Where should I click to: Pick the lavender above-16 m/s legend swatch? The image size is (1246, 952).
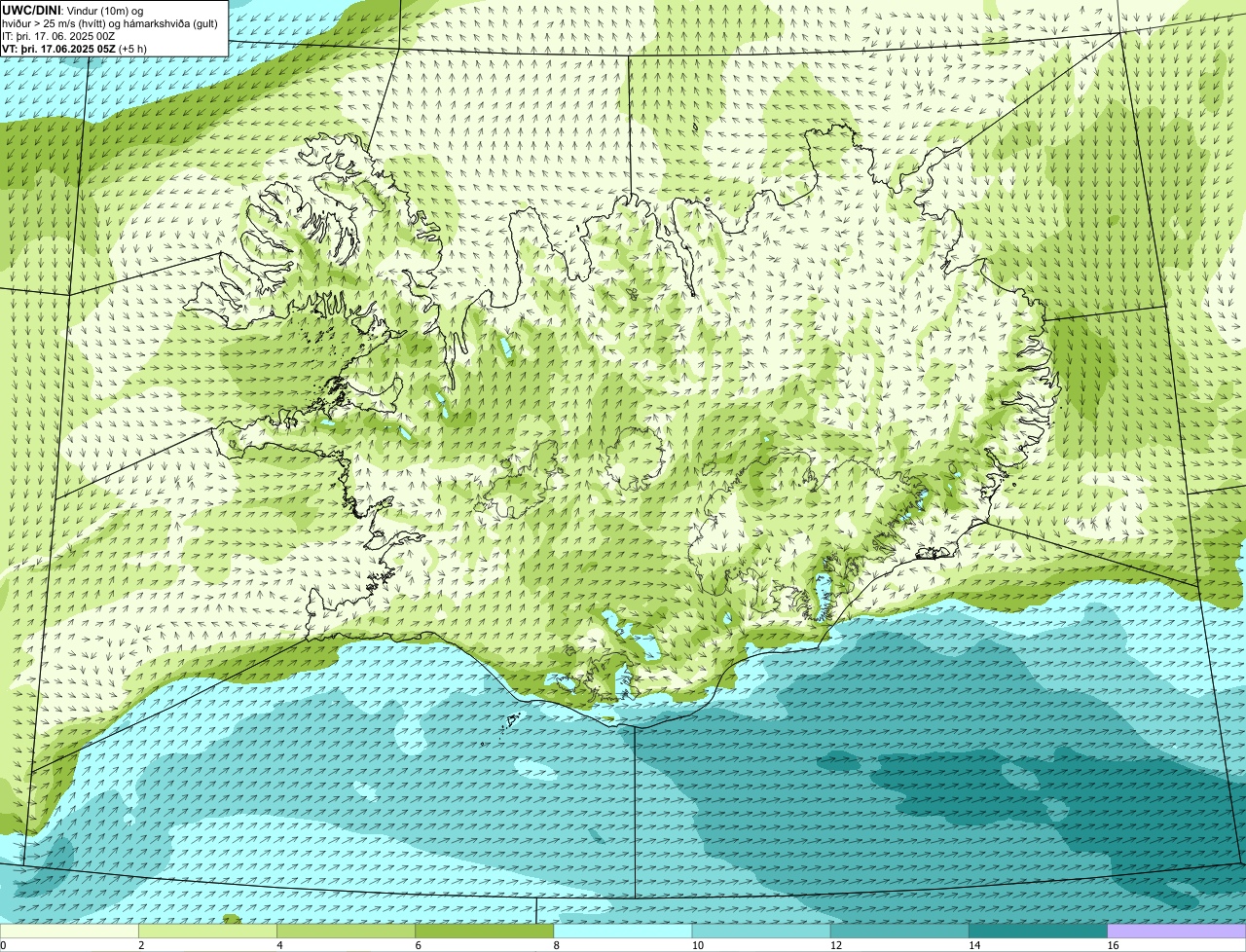pyautogui.click(x=1177, y=932)
